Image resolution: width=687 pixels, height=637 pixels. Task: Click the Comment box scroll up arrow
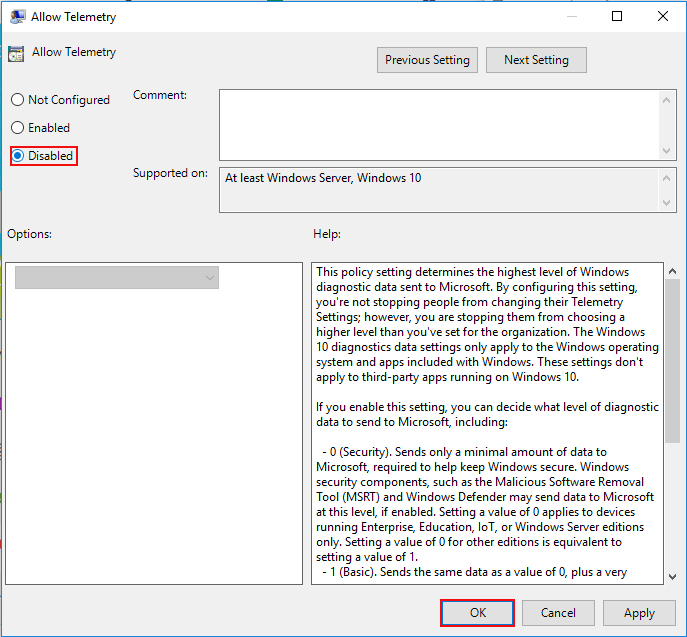point(666,100)
